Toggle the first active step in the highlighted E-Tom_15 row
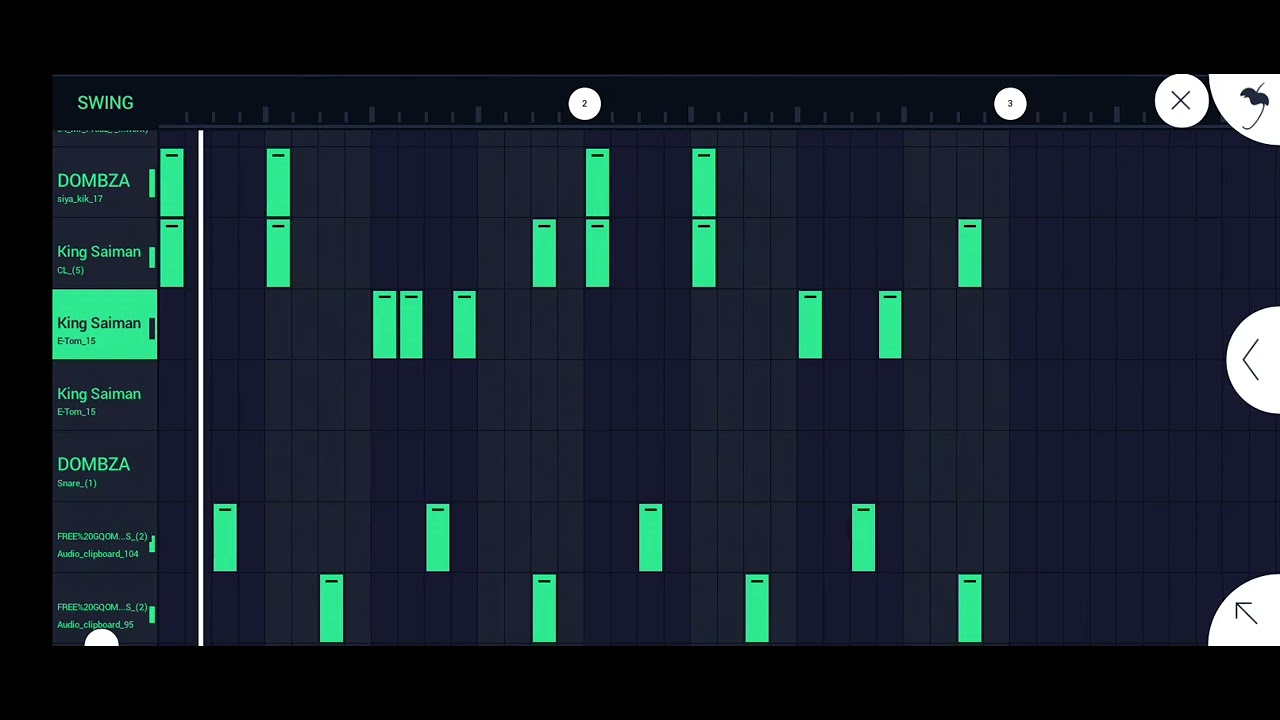The height and width of the screenshot is (720, 1280). click(384, 325)
